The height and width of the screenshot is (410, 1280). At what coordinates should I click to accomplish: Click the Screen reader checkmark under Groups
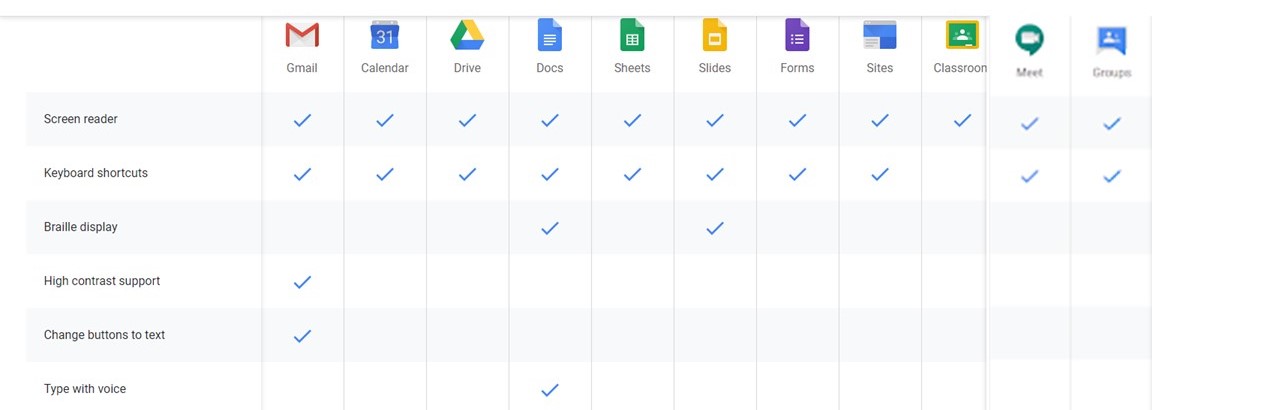[x=1112, y=124]
